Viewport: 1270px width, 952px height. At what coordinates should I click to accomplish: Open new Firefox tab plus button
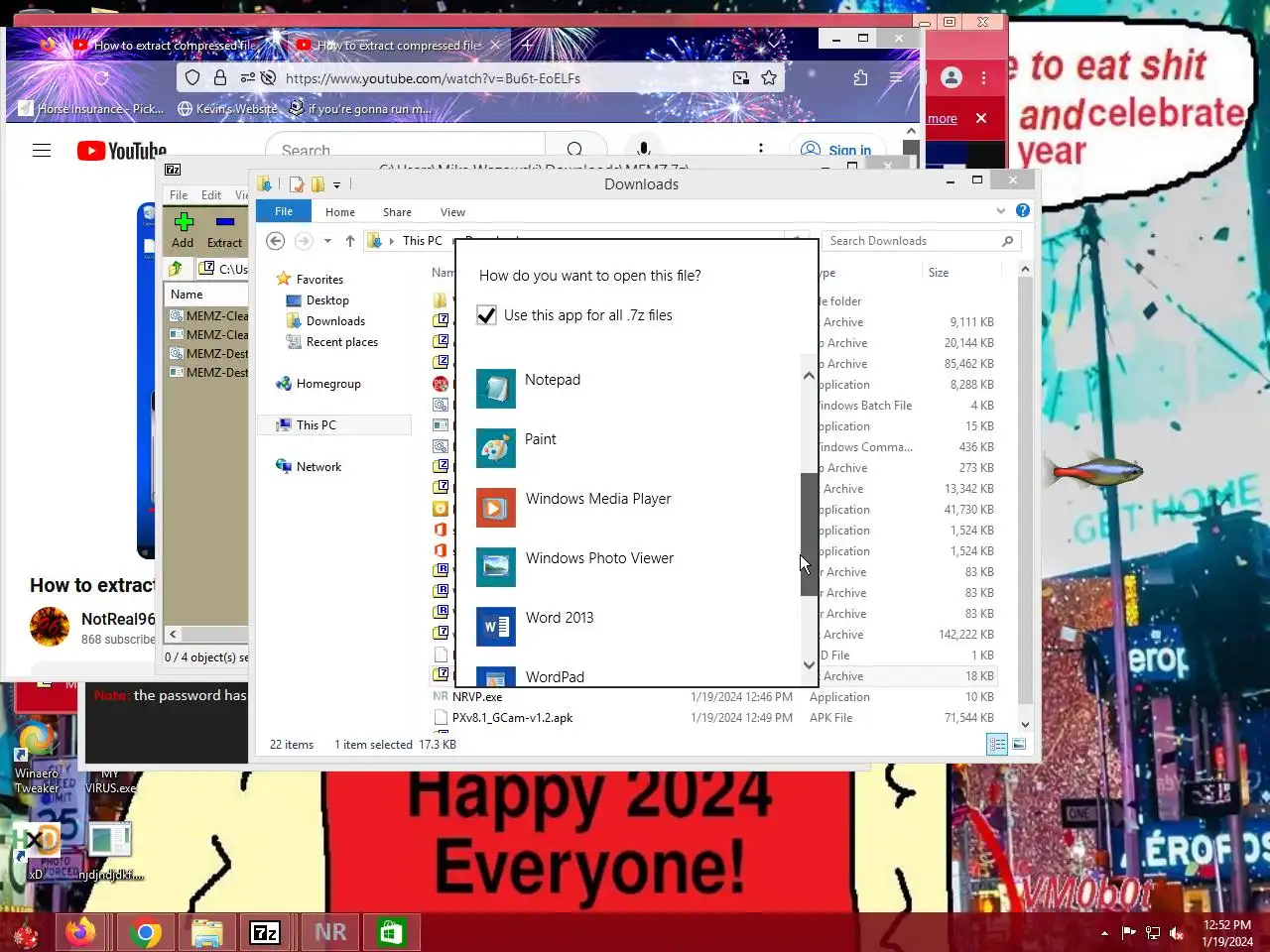pos(528,45)
